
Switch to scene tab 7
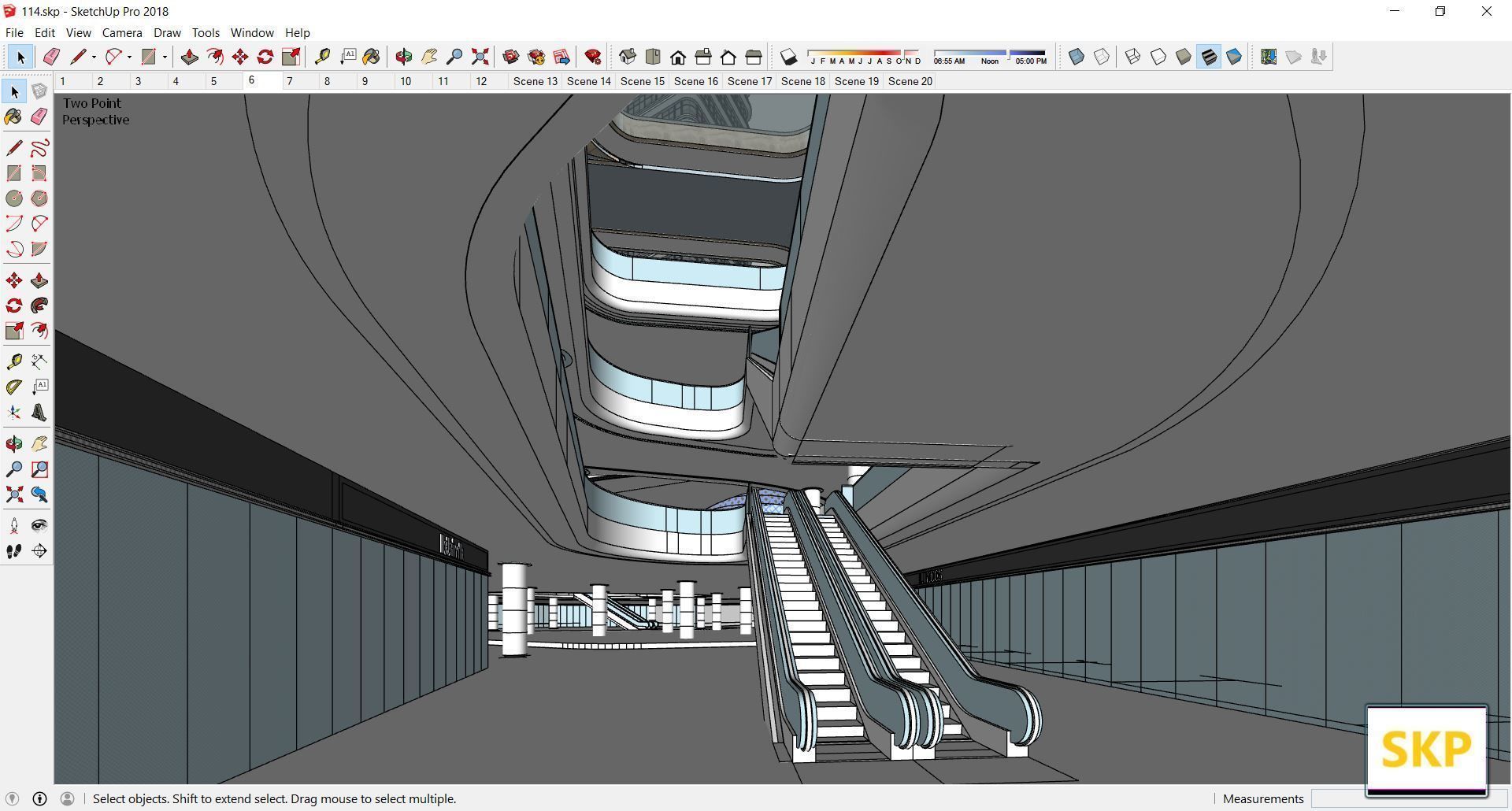click(300, 81)
